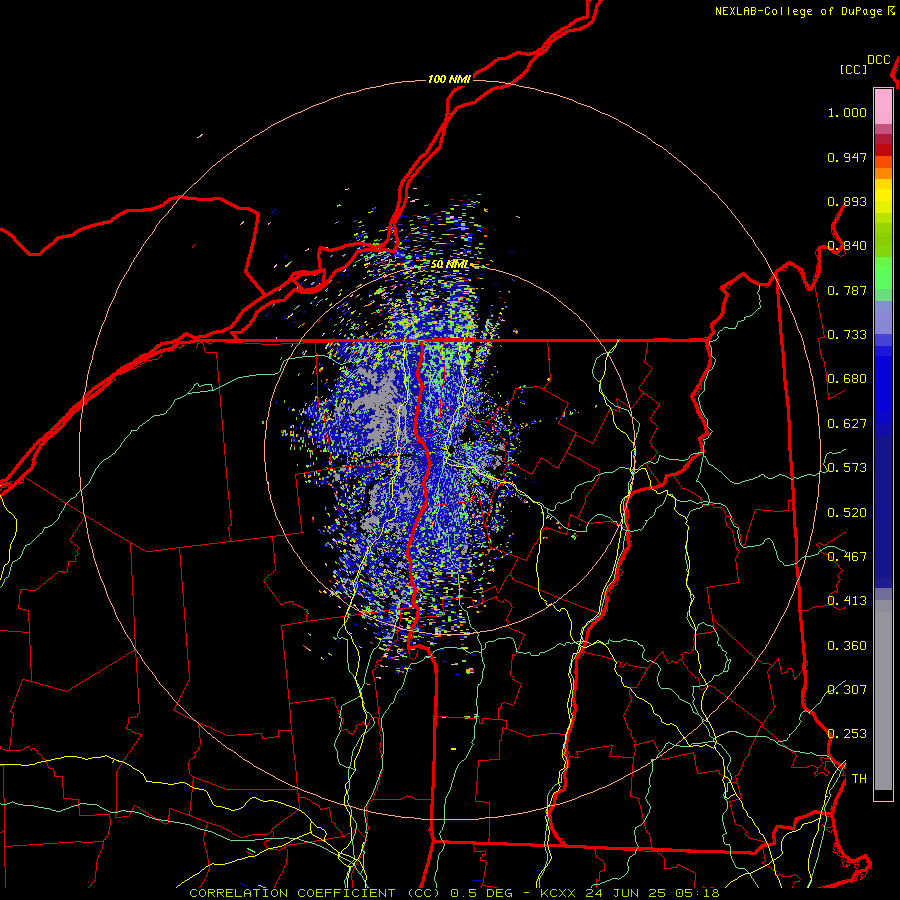The height and width of the screenshot is (900, 900).
Task: Select the 0.467 legend value
Action: (847, 557)
